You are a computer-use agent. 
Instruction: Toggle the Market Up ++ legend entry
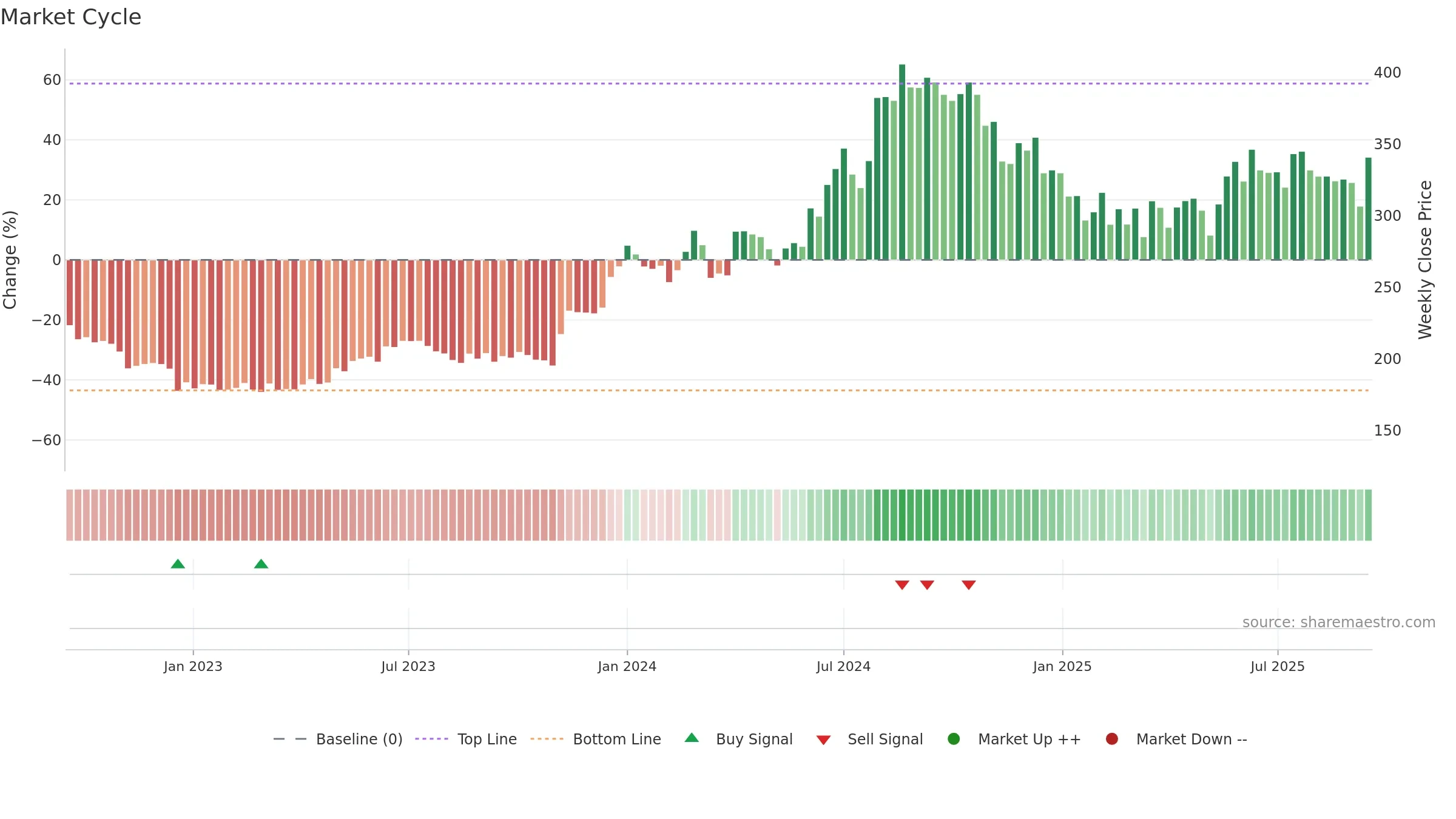click(x=1014, y=739)
